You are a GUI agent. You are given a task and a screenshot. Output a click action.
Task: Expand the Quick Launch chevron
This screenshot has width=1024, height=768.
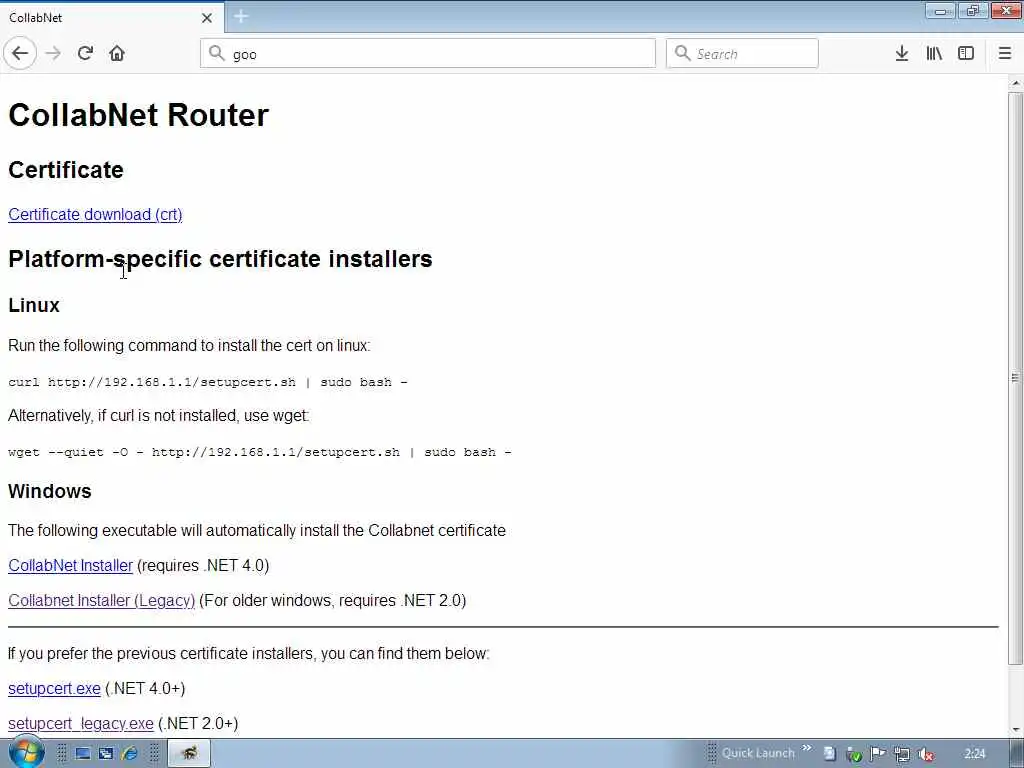[807, 748]
